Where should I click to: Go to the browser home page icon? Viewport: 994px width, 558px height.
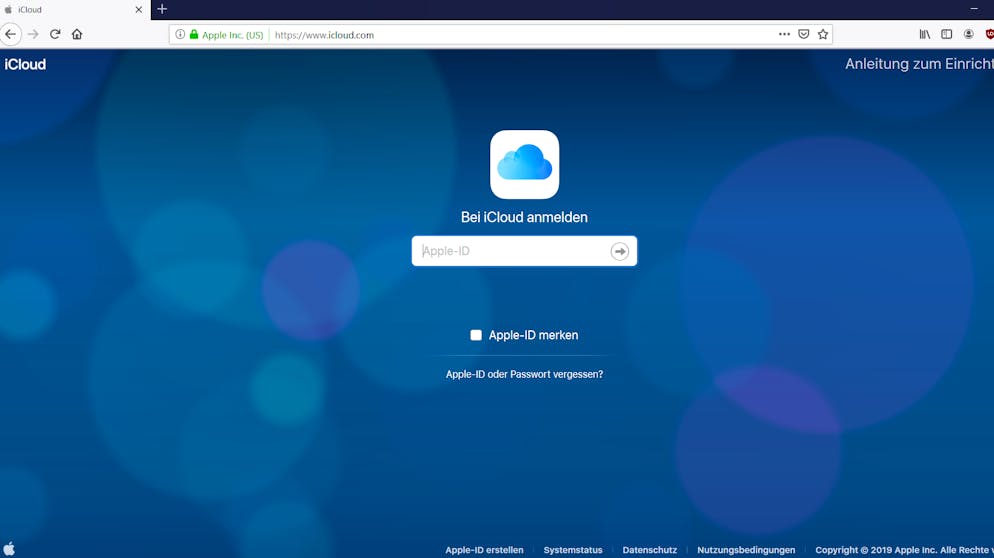coord(77,34)
